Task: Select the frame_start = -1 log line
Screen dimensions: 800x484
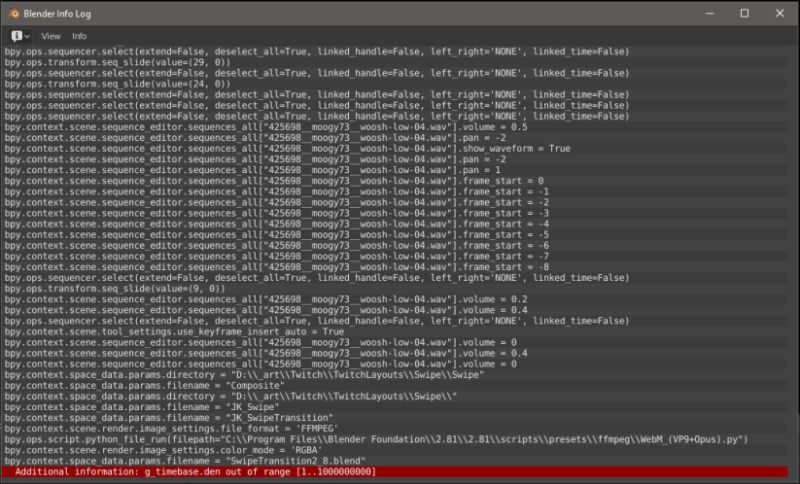Action: coord(395,192)
